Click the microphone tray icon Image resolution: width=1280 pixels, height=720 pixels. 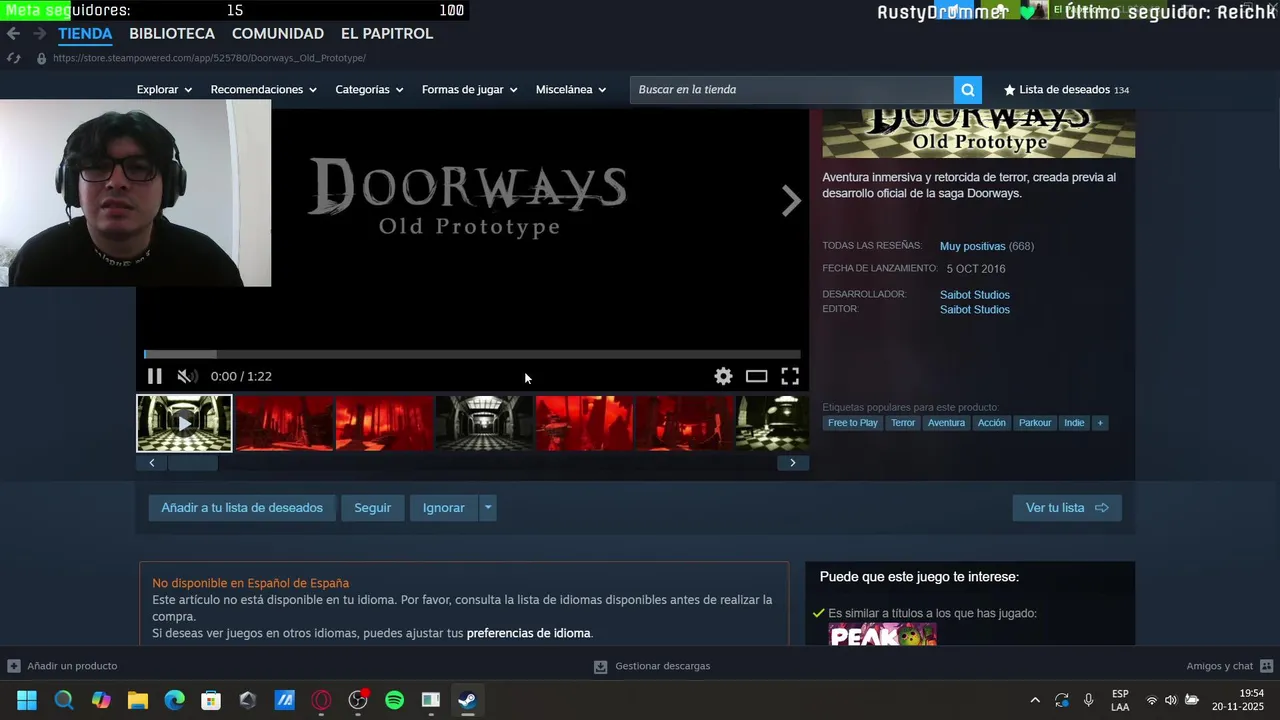(x=1088, y=700)
